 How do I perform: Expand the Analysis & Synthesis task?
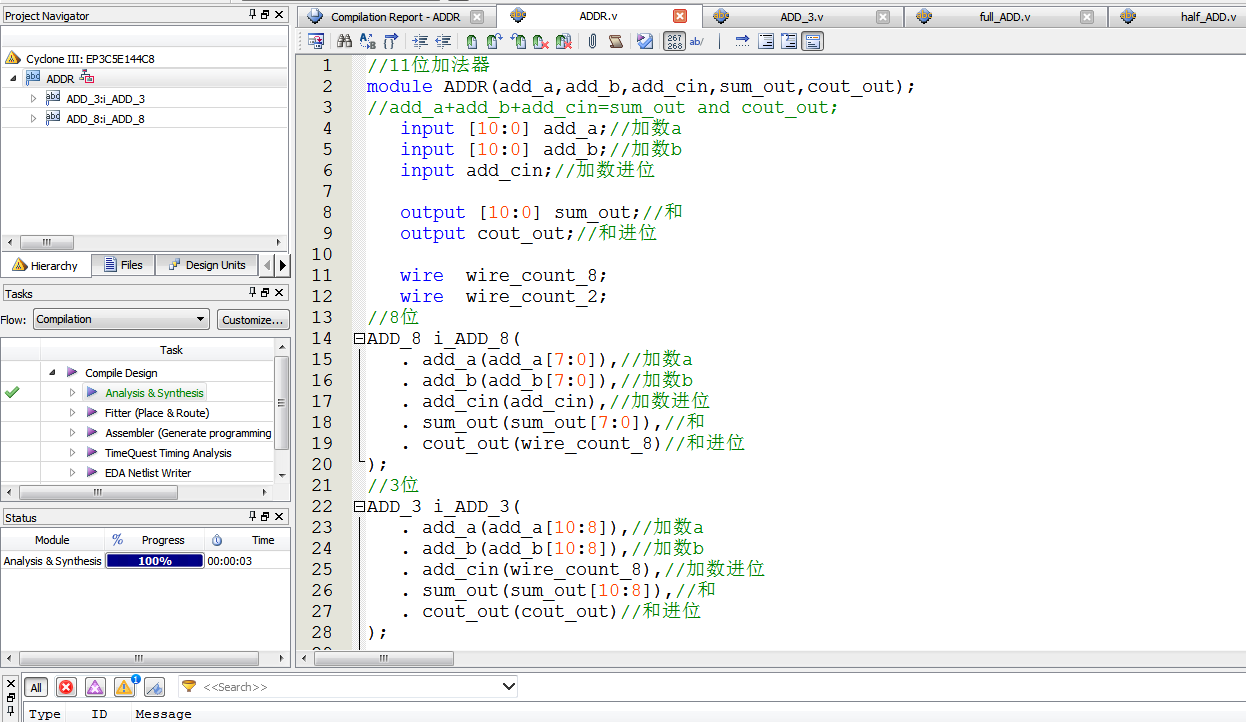(x=72, y=393)
